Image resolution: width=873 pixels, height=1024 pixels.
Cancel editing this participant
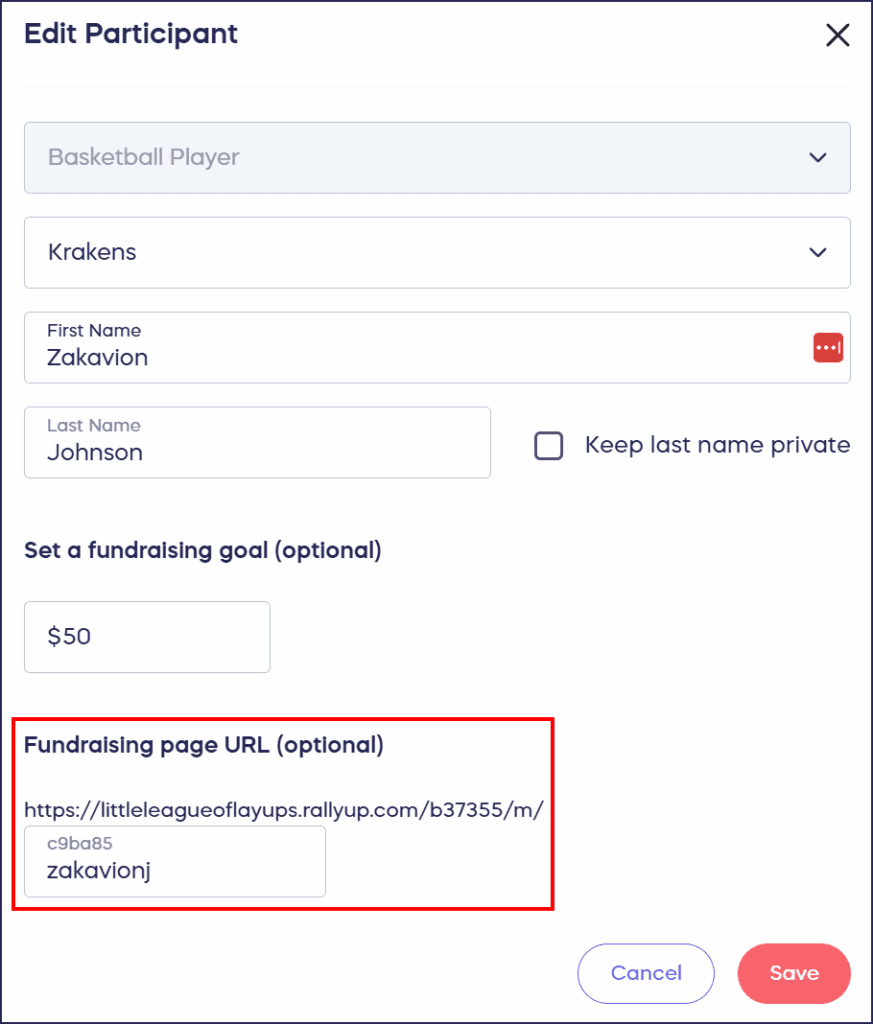pos(645,973)
